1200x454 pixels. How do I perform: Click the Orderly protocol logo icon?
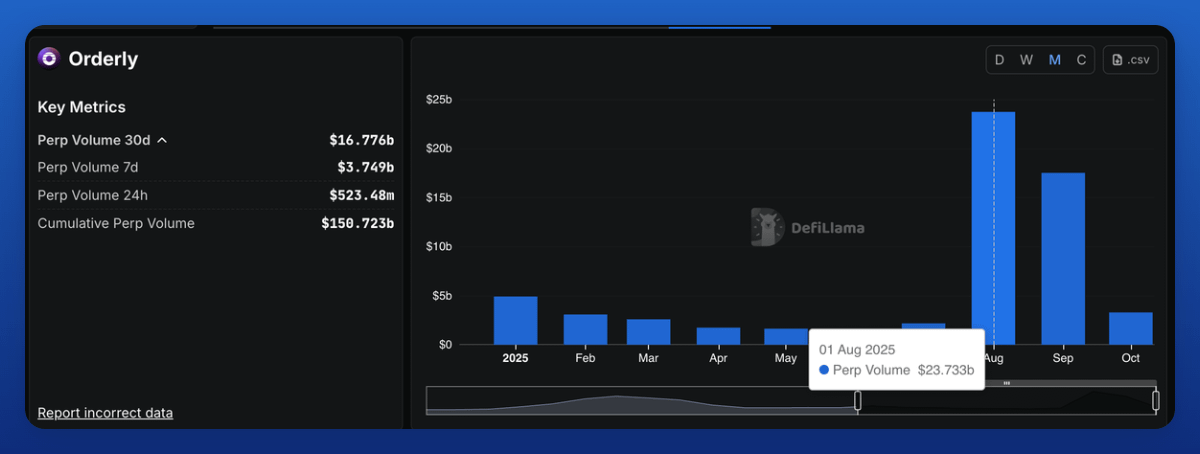pos(48,58)
